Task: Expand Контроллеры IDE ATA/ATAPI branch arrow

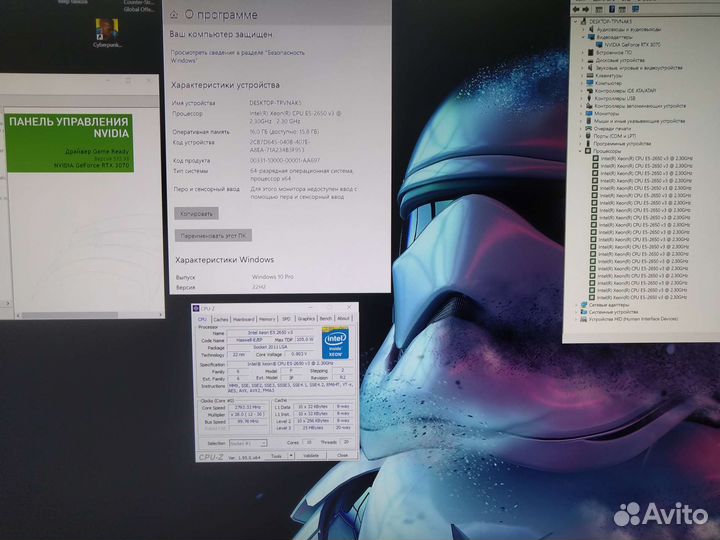Action: [582, 91]
